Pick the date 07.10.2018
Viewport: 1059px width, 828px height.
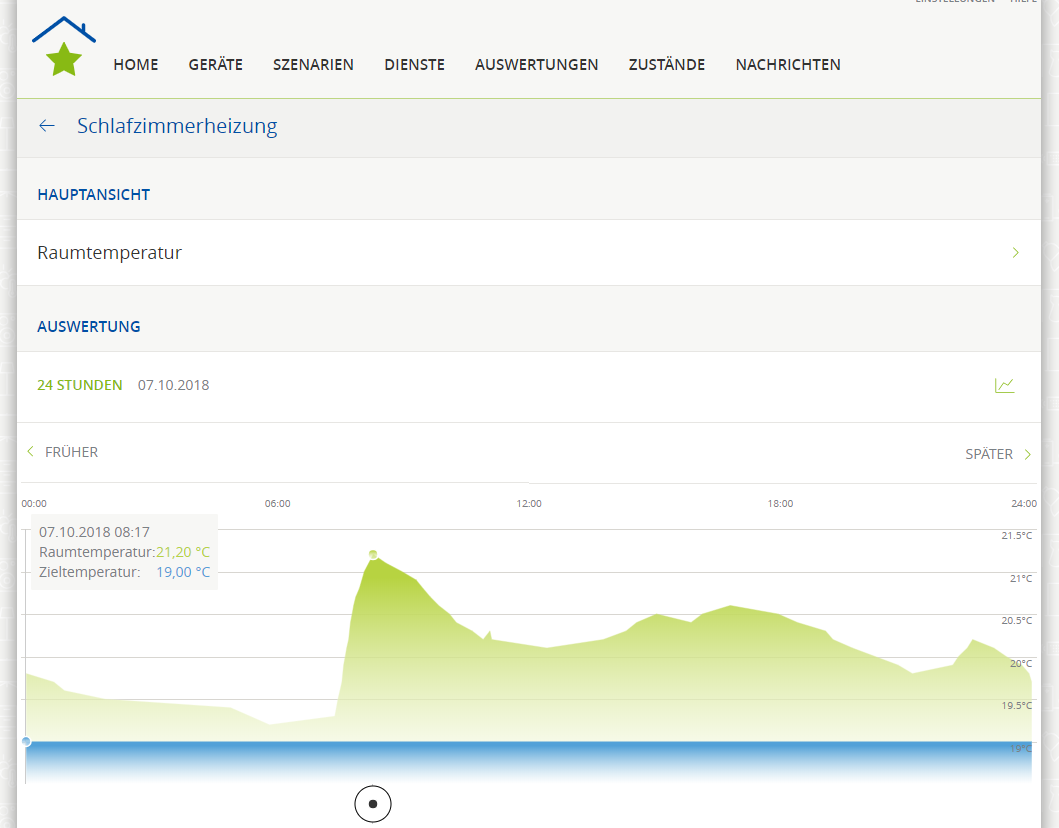[174, 385]
